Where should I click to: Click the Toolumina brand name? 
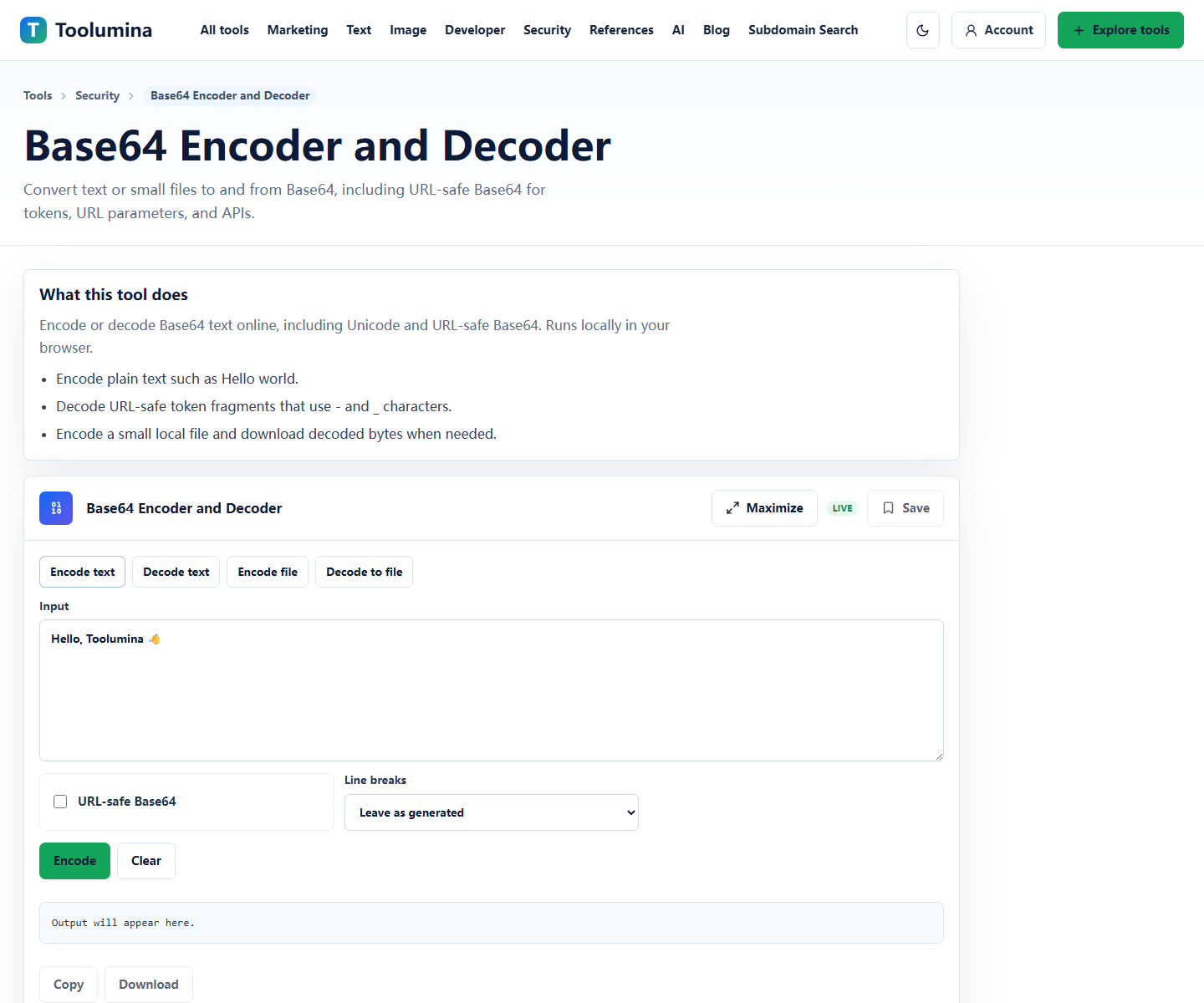click(x=104, y=30)
